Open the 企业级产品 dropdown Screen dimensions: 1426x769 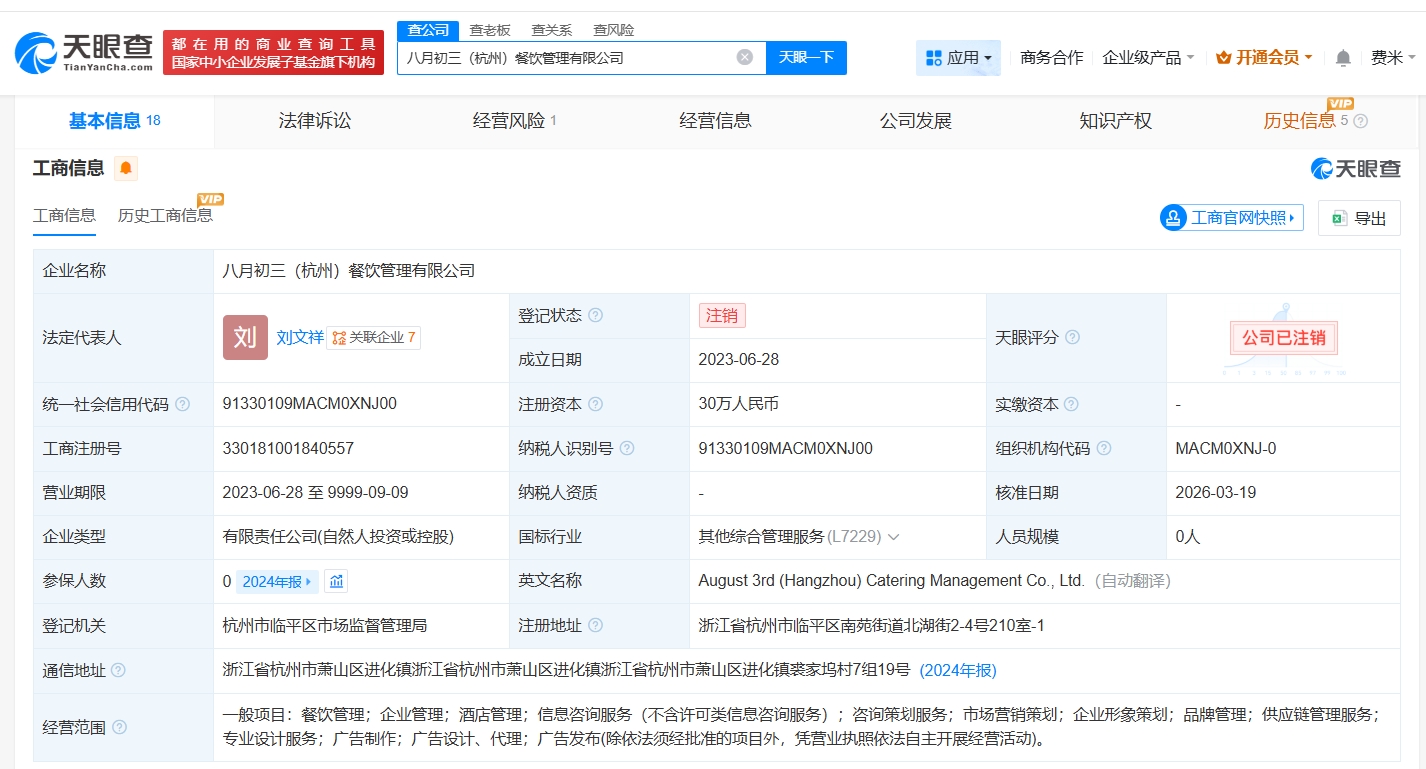pyautogui.click(x=1148, y=57)
